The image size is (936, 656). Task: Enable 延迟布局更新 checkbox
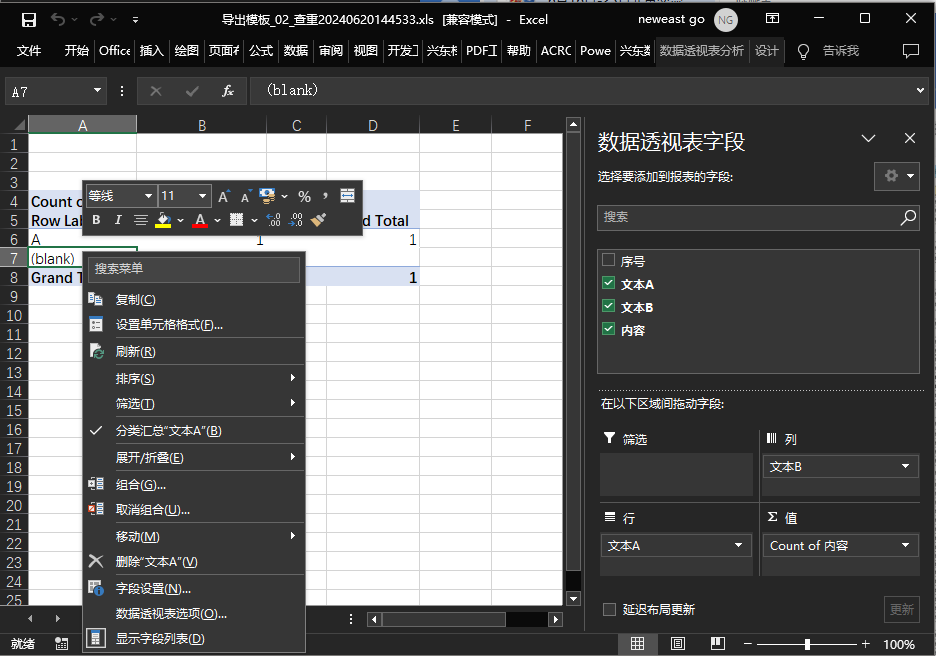(609, 609)
